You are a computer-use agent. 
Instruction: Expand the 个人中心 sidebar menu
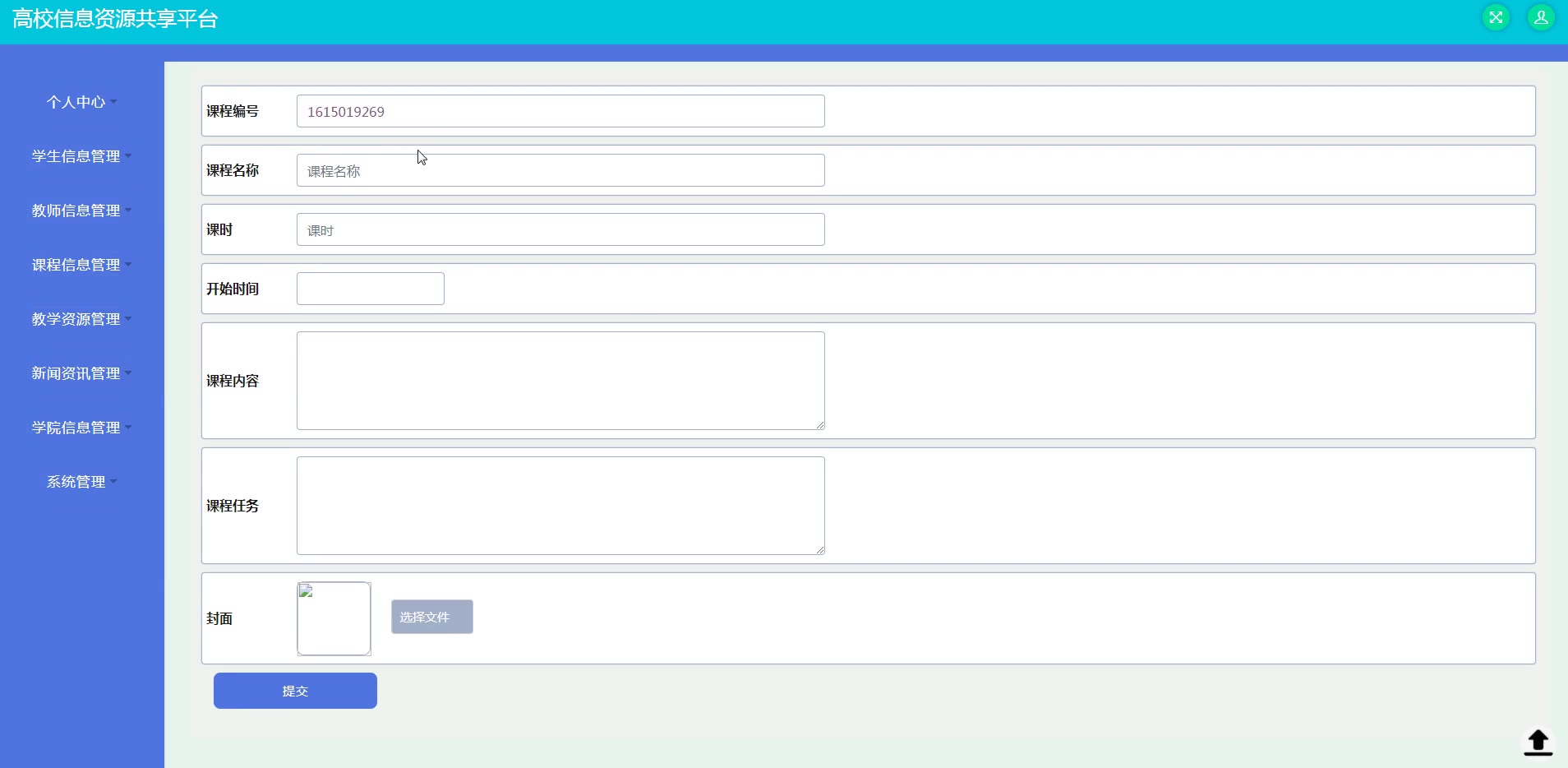click(82, 102)
